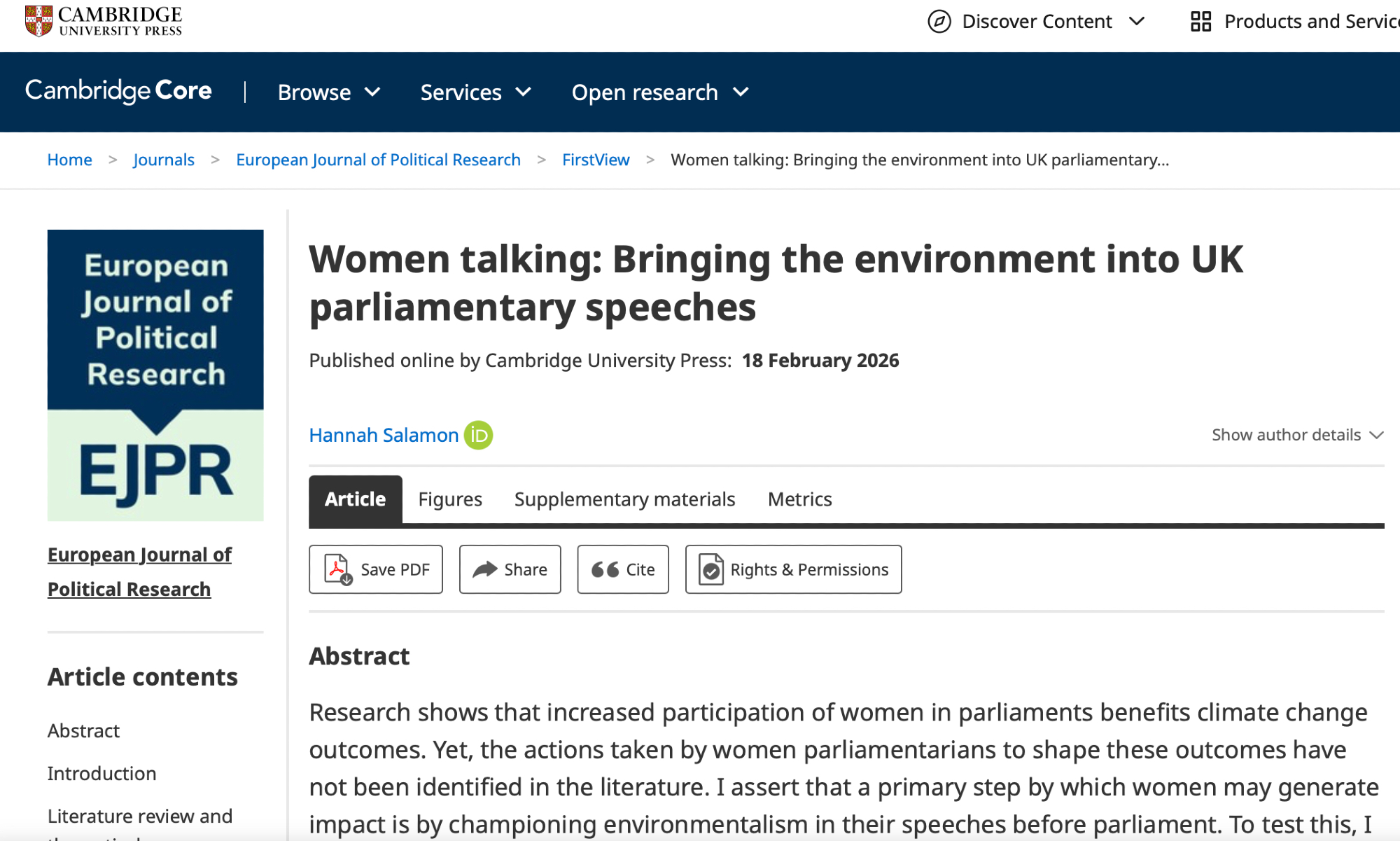Click the Rights & Permissions checkmark icon

point(711,569)
